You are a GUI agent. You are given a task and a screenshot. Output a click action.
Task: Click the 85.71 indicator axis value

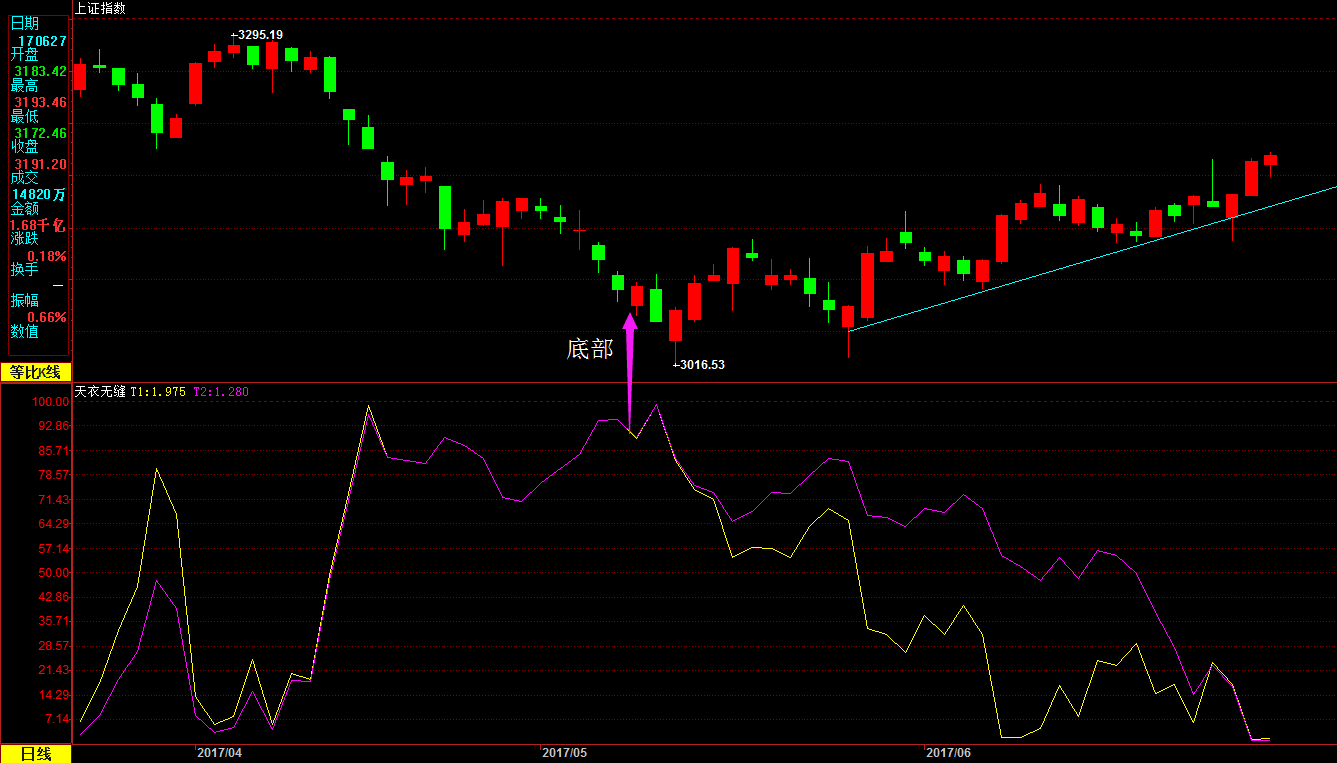pyautogui.click(x=54, y=451)
